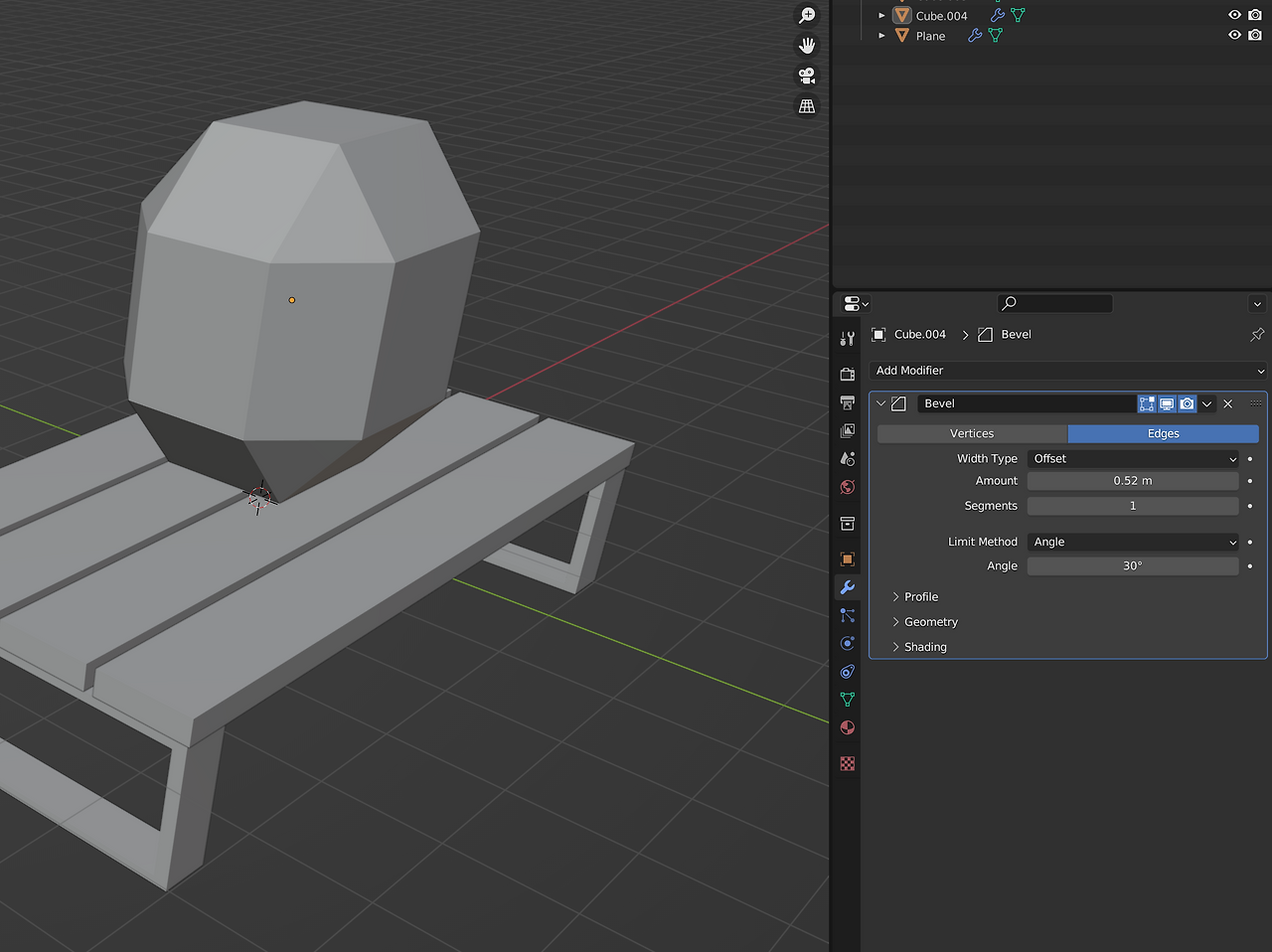The width and height of the screenshot is (1272, 952).
Task: Animate the Angle property dot button
Action: (x=1249, y=565)
